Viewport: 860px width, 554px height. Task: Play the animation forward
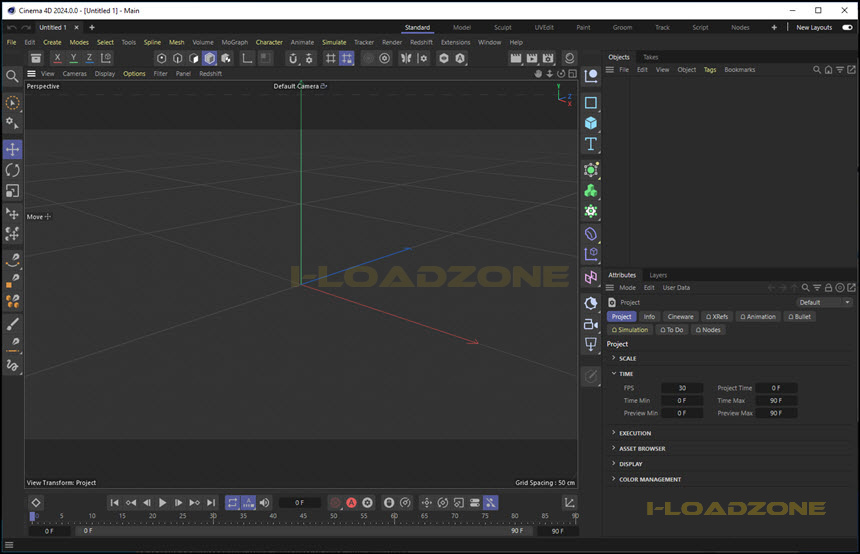click(x=162, y=502)
